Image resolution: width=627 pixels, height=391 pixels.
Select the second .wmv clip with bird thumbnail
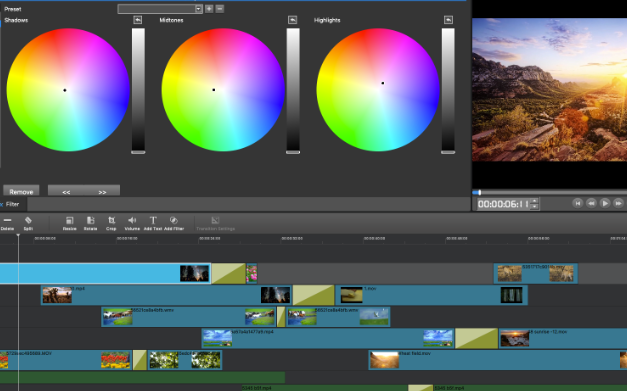coord(338,317)
